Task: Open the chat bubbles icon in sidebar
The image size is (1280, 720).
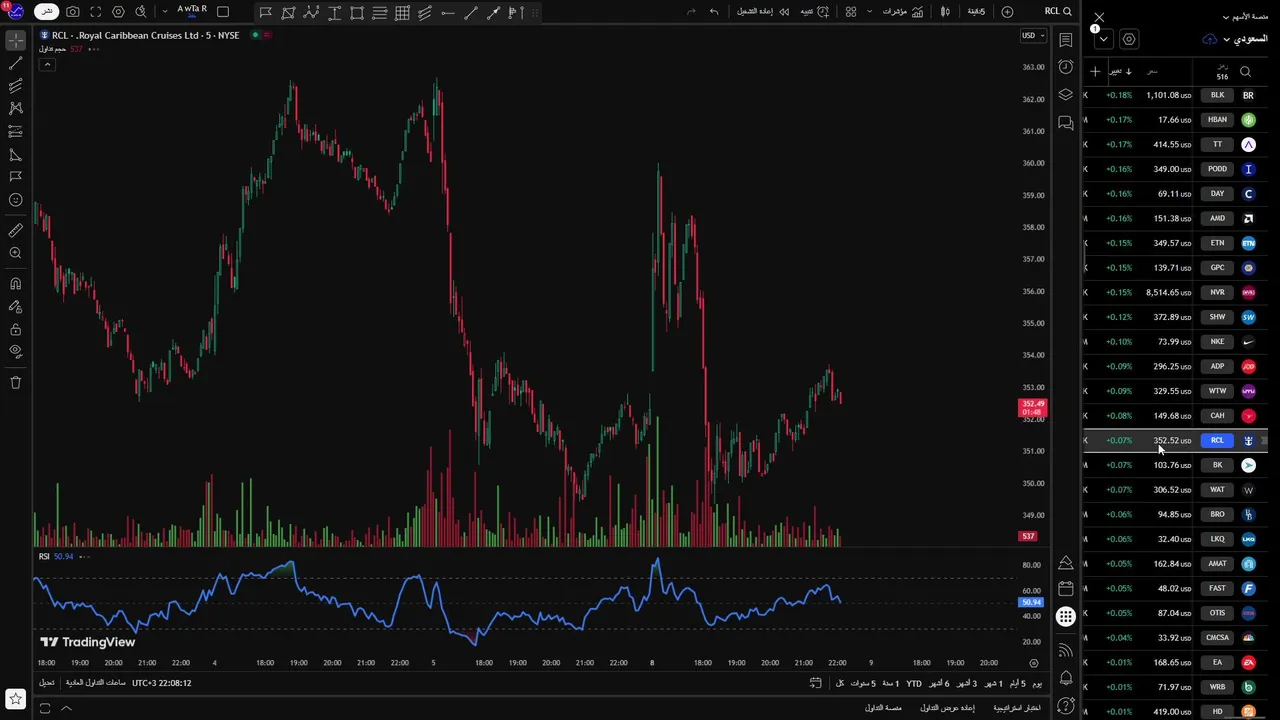Action: 1066,123
